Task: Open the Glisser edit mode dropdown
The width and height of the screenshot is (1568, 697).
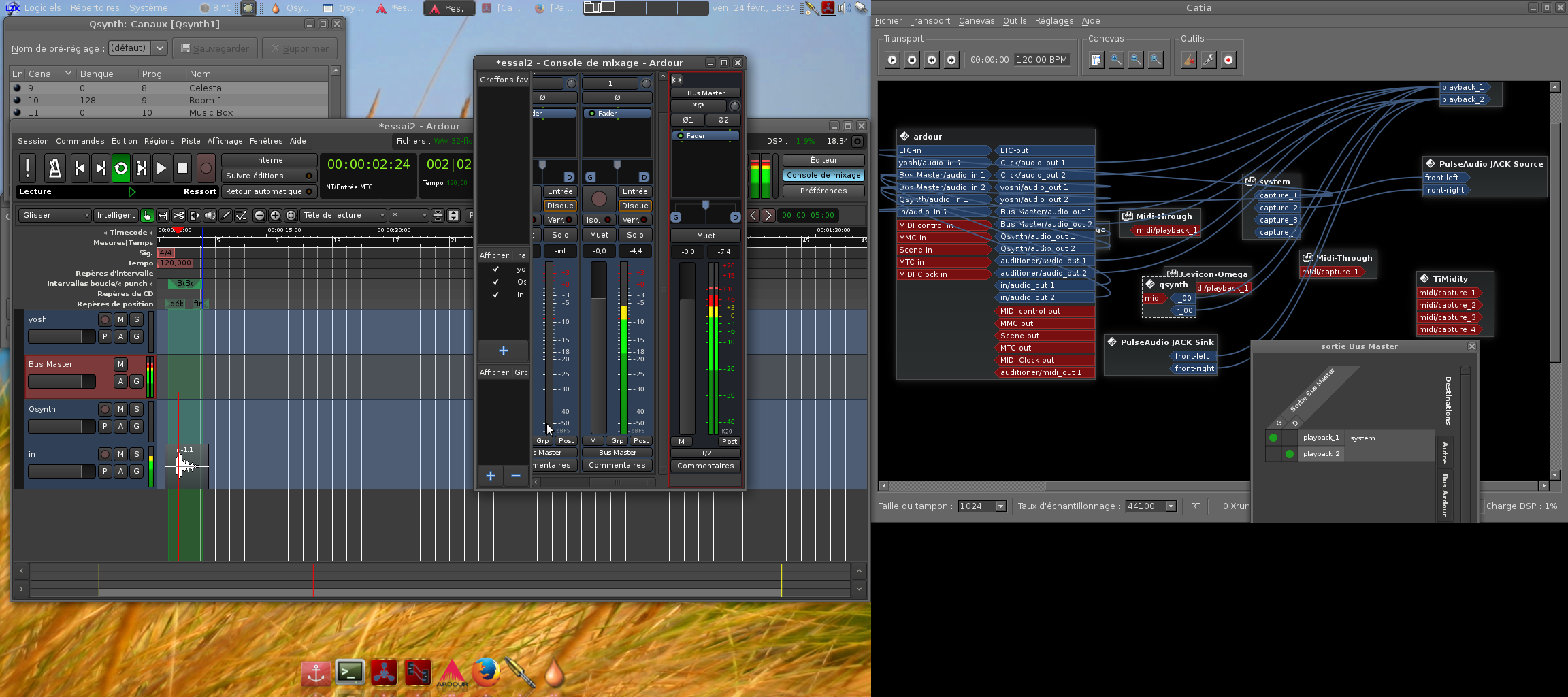Action: pos(54,216)
